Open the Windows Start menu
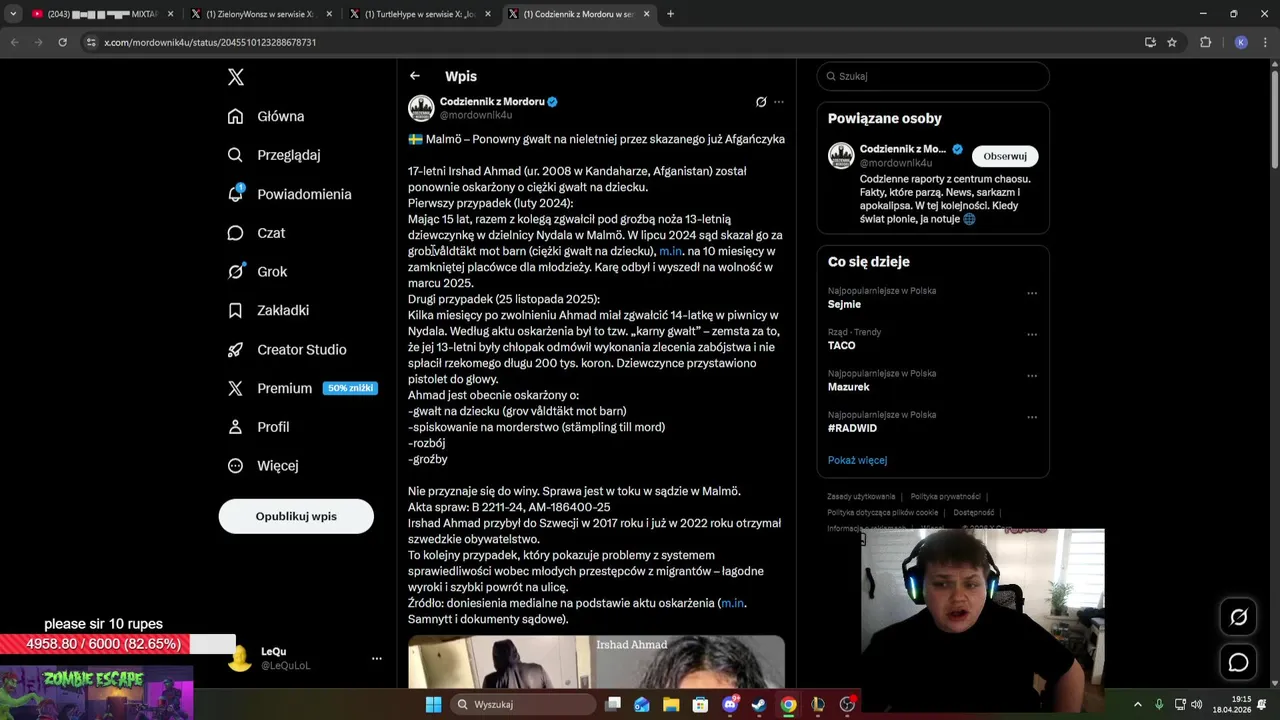This screenshot has height=720, width=1280. (x=433, y=704)
